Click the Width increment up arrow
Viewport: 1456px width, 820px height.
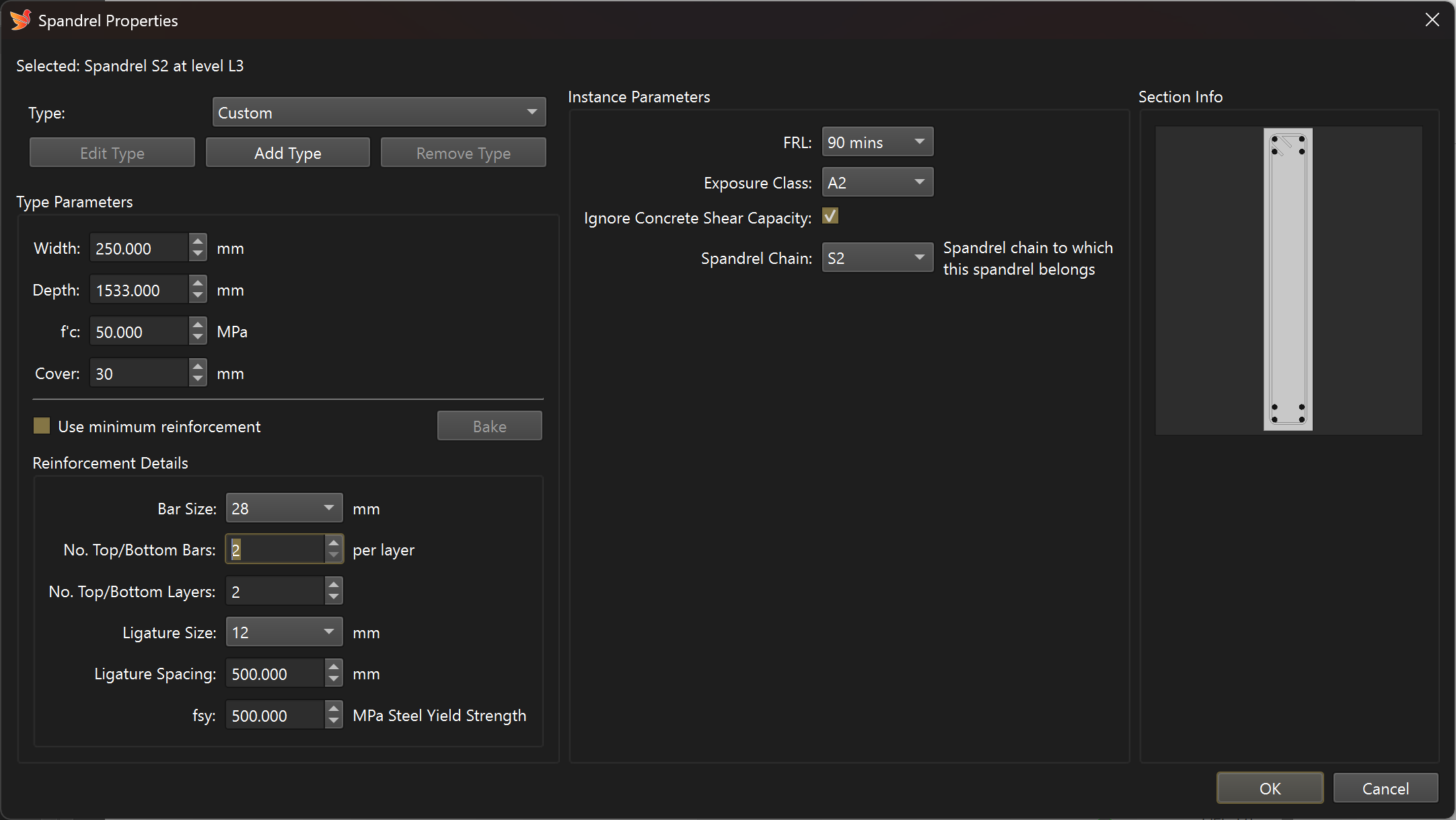(x=197, y=241)
